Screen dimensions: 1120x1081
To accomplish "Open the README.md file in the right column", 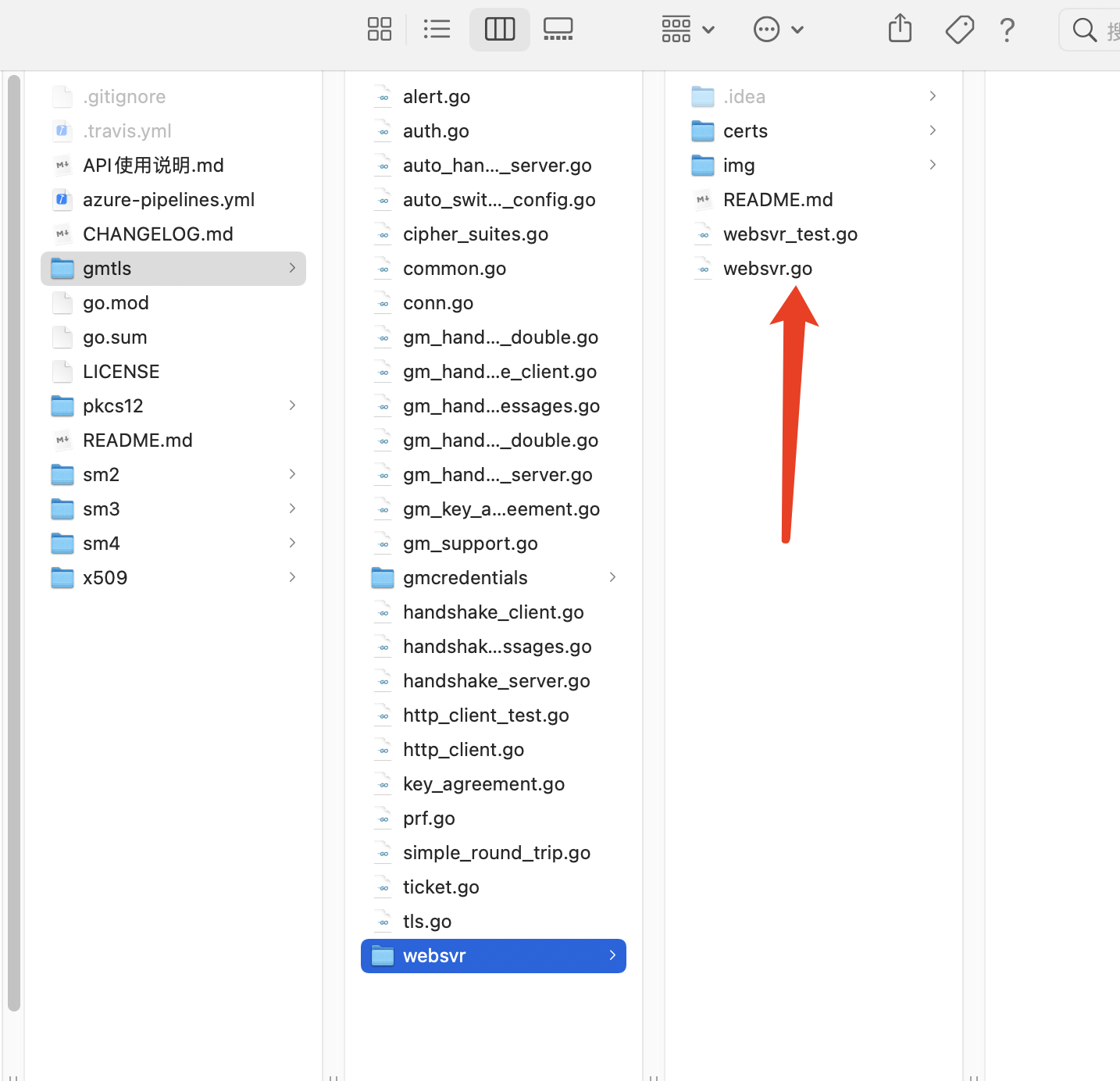I will 778,199.
